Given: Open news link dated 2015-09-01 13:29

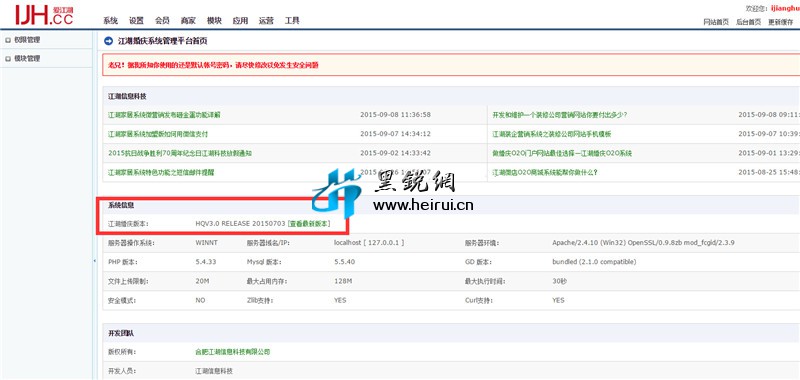Looking at the screenshot, I should click(562, 153).
